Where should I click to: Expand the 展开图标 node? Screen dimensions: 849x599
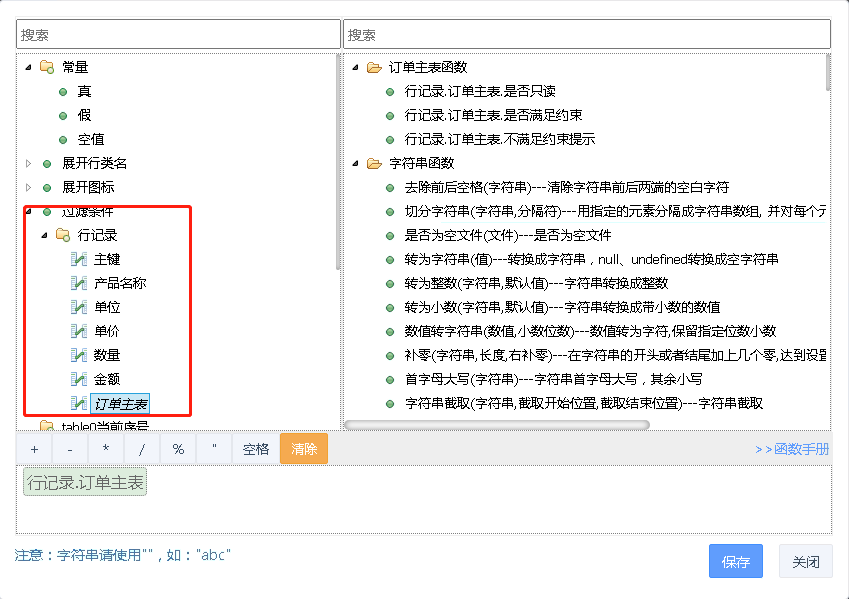(28, 187)
